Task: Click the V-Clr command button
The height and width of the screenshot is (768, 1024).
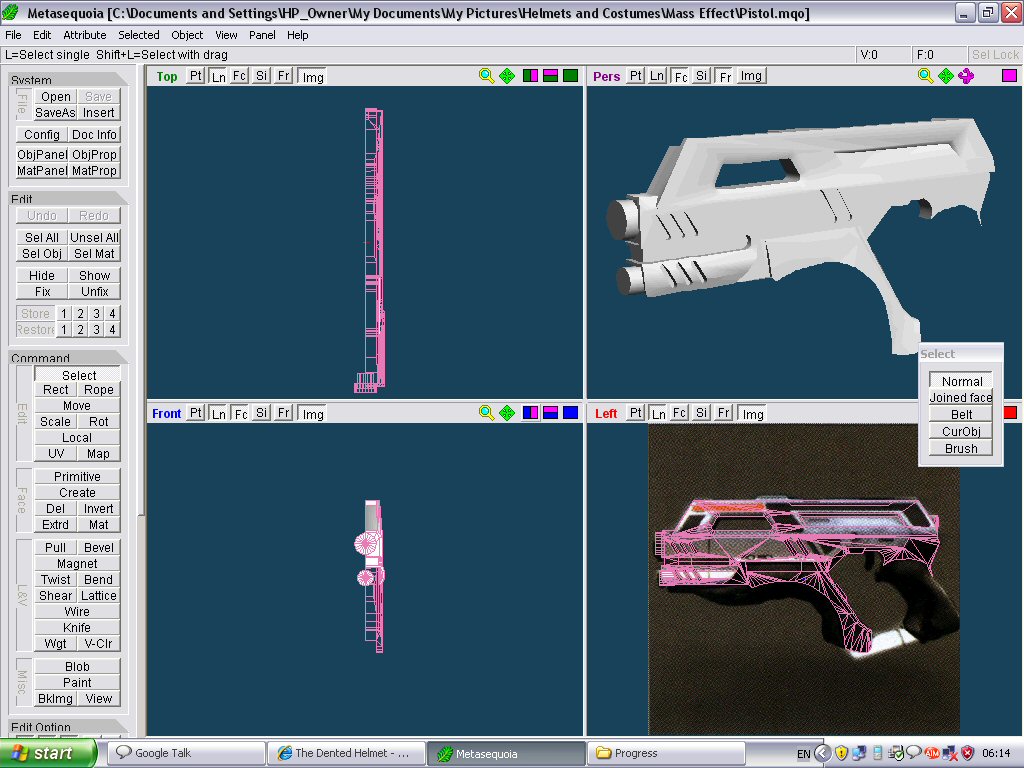Action: click(x=99, y=643)
